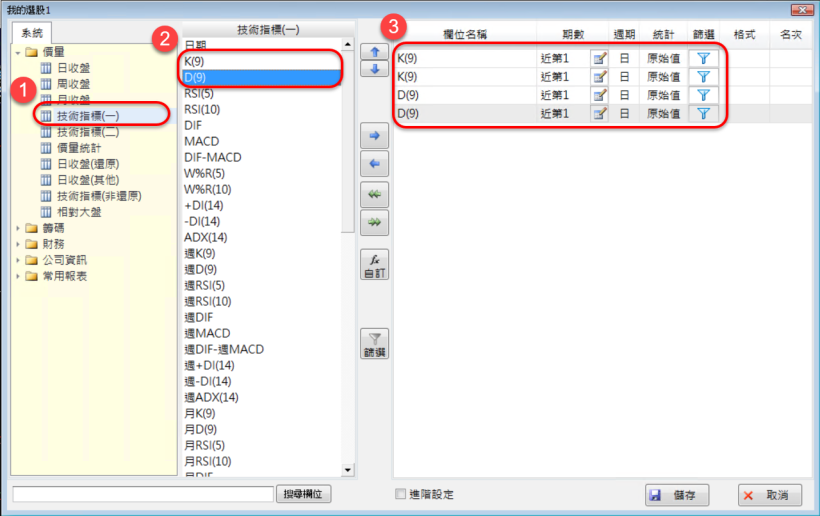820x516 pixels.
Task: Click the move-up arrow button
Action: (374, 51)
